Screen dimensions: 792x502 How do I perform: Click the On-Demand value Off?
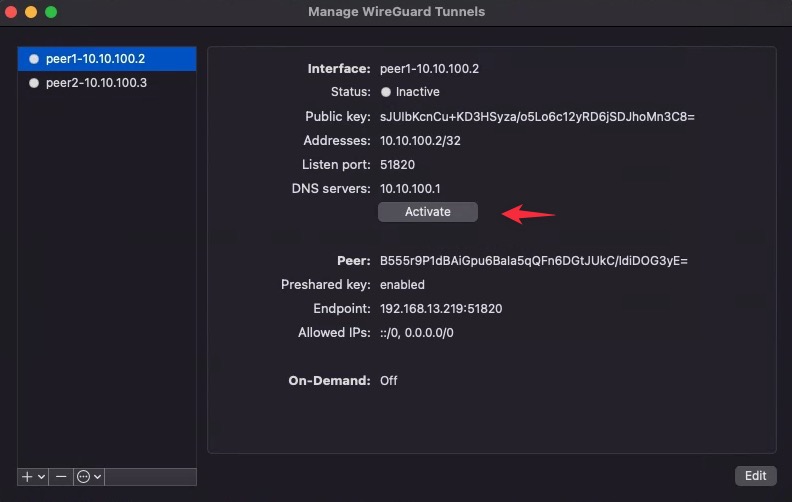(388, 381)
